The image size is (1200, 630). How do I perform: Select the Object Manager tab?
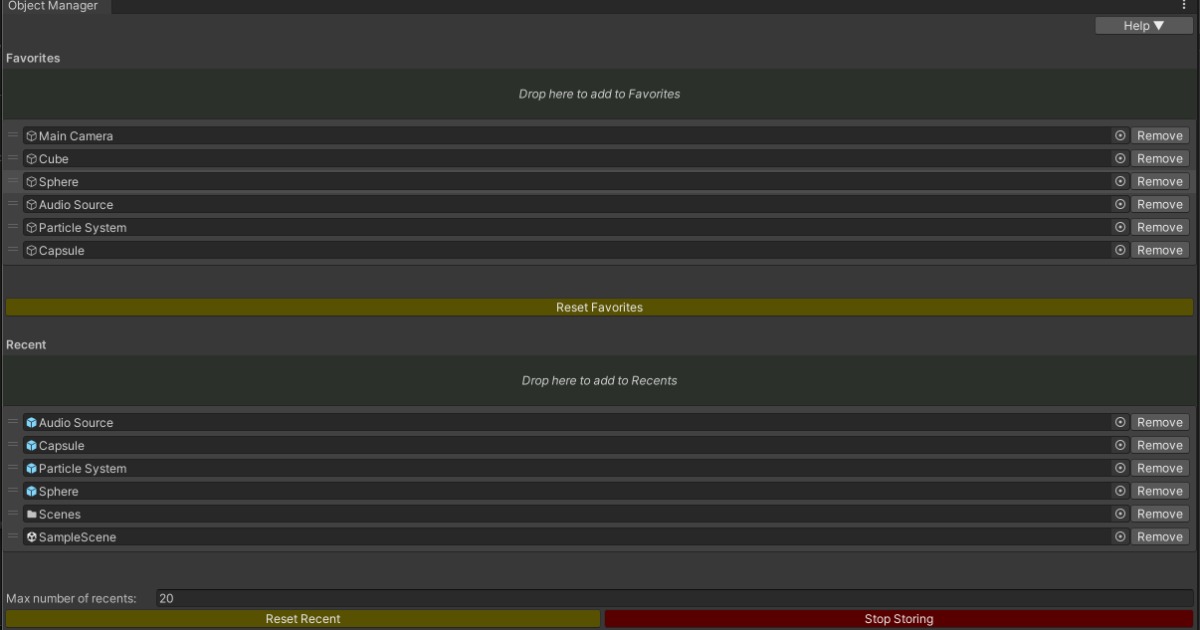pos(54,6)
